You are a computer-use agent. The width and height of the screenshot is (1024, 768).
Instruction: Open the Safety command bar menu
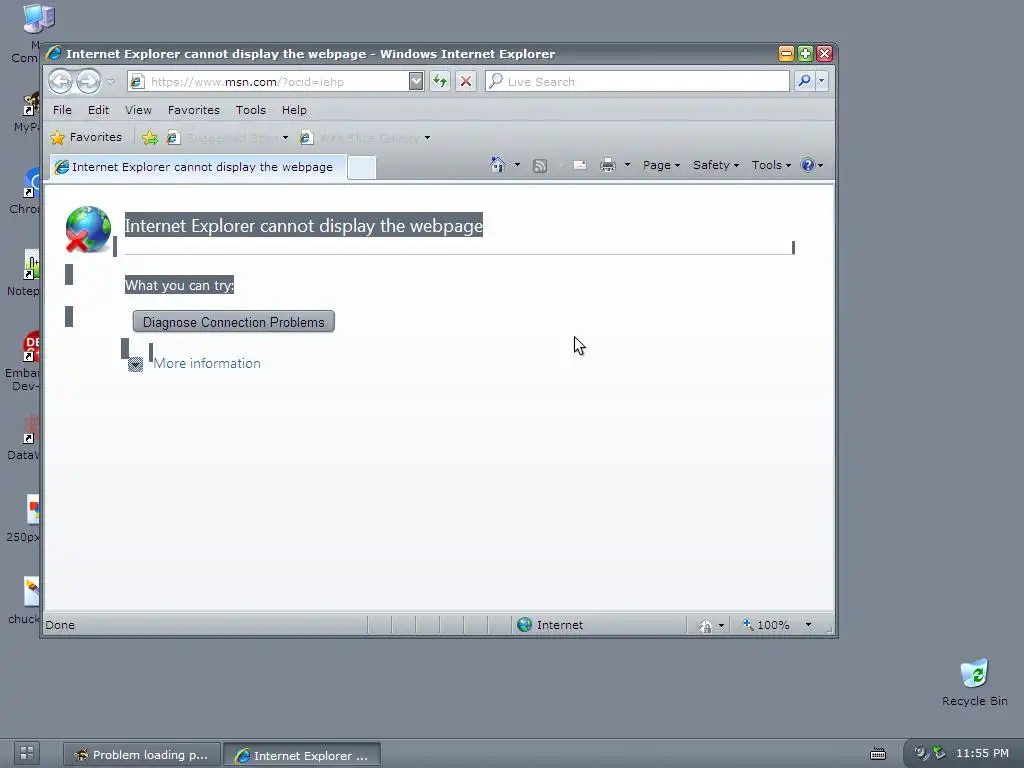716,165
